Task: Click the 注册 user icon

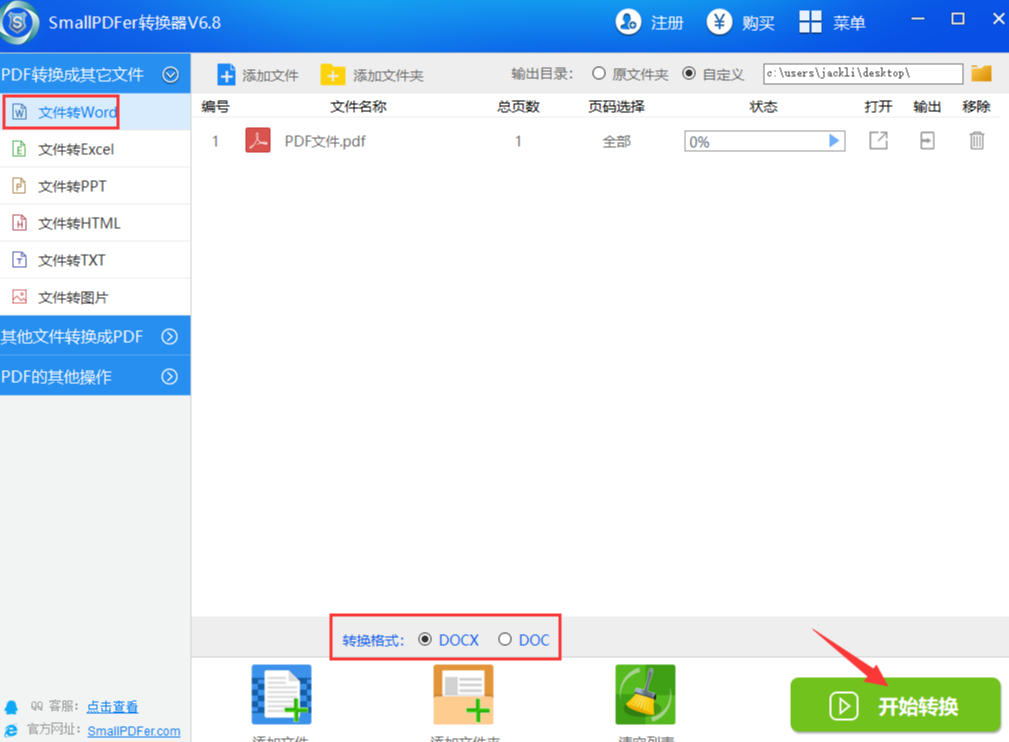Action: [x=627, y=22]
